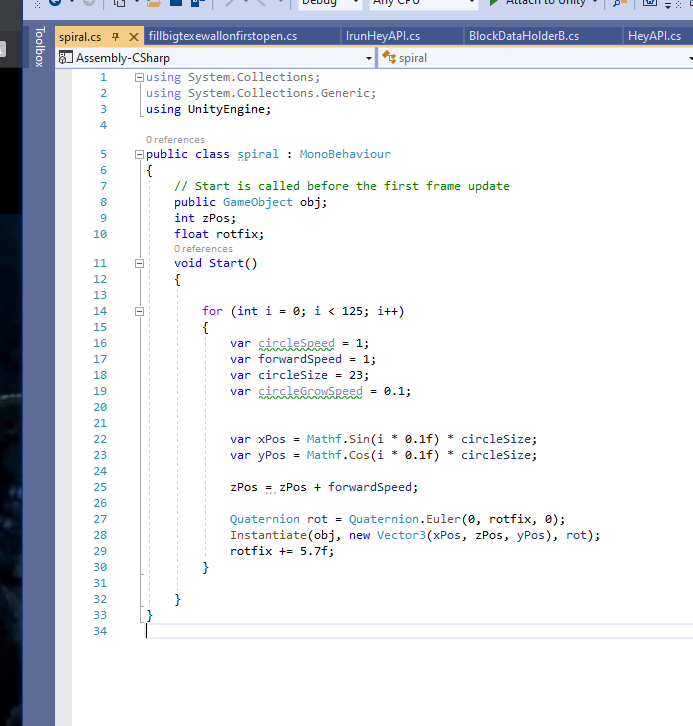Open the Toolbox side panel

(39, 47)
